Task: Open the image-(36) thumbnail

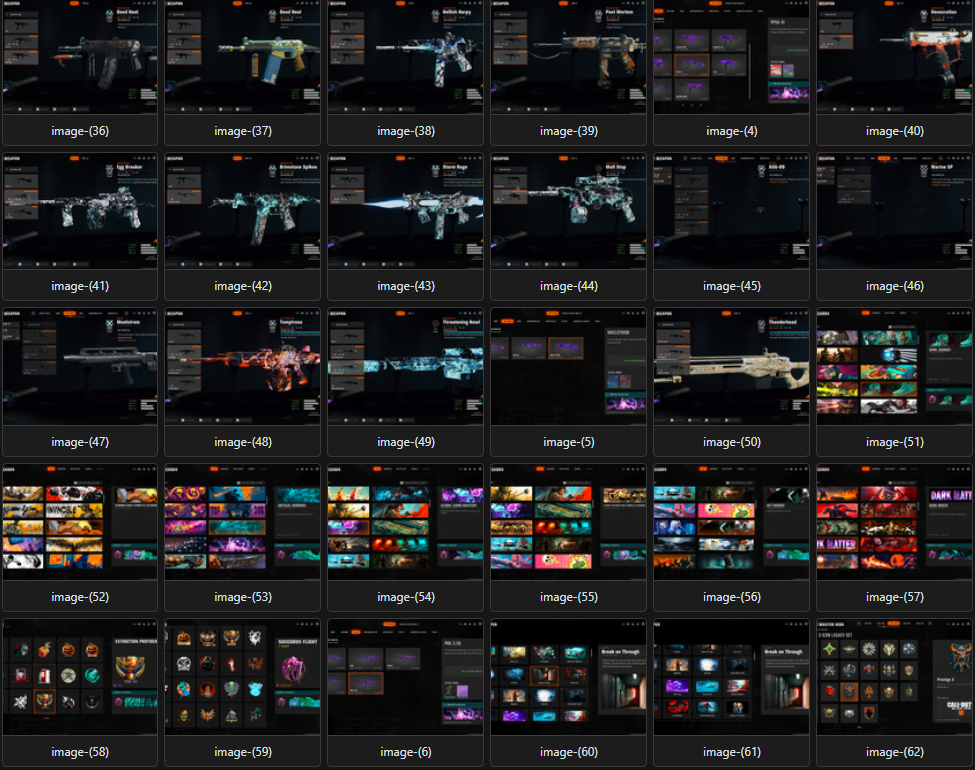Action: [80, 57]
